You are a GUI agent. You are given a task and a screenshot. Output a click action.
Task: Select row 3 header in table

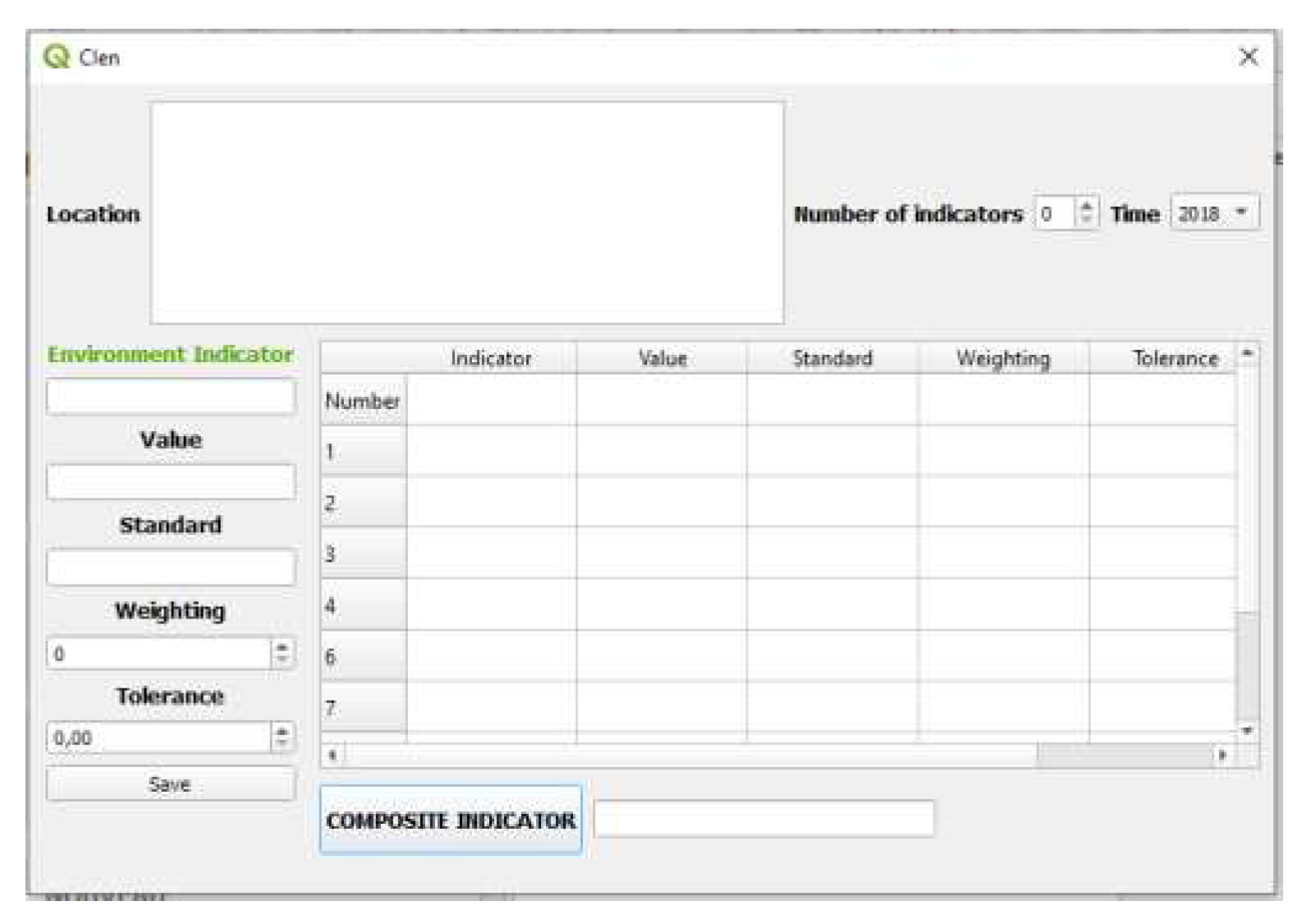(362, 554)
